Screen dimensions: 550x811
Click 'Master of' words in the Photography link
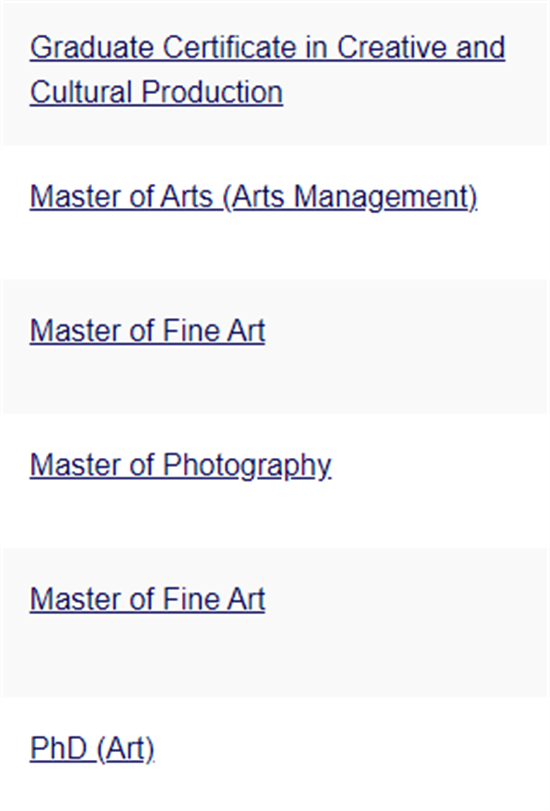click(x=92, y=465)
